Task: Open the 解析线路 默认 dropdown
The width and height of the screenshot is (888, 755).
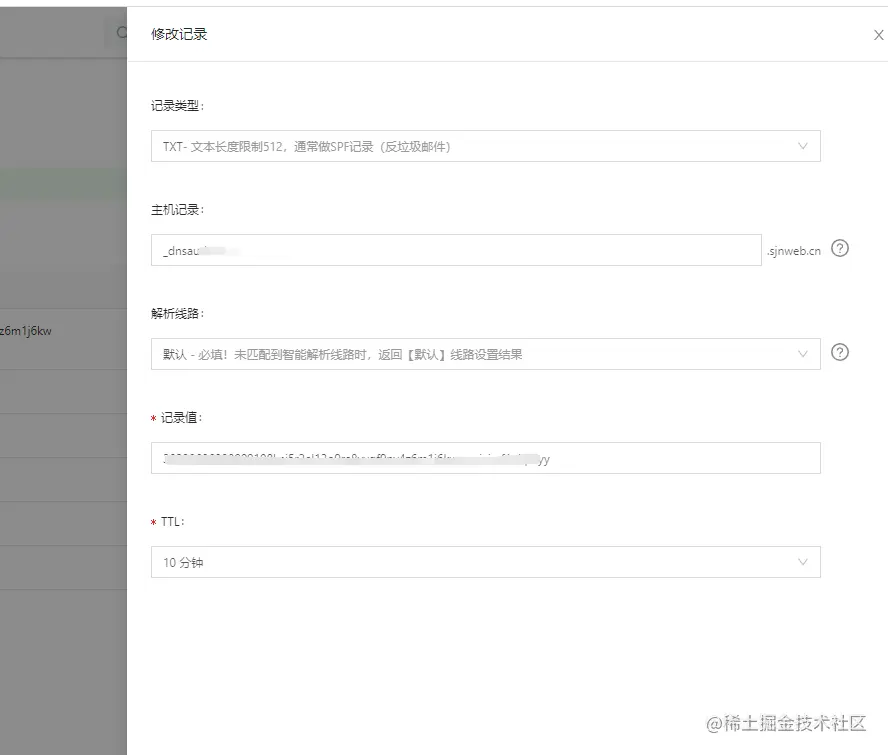Action: point(485,354)
